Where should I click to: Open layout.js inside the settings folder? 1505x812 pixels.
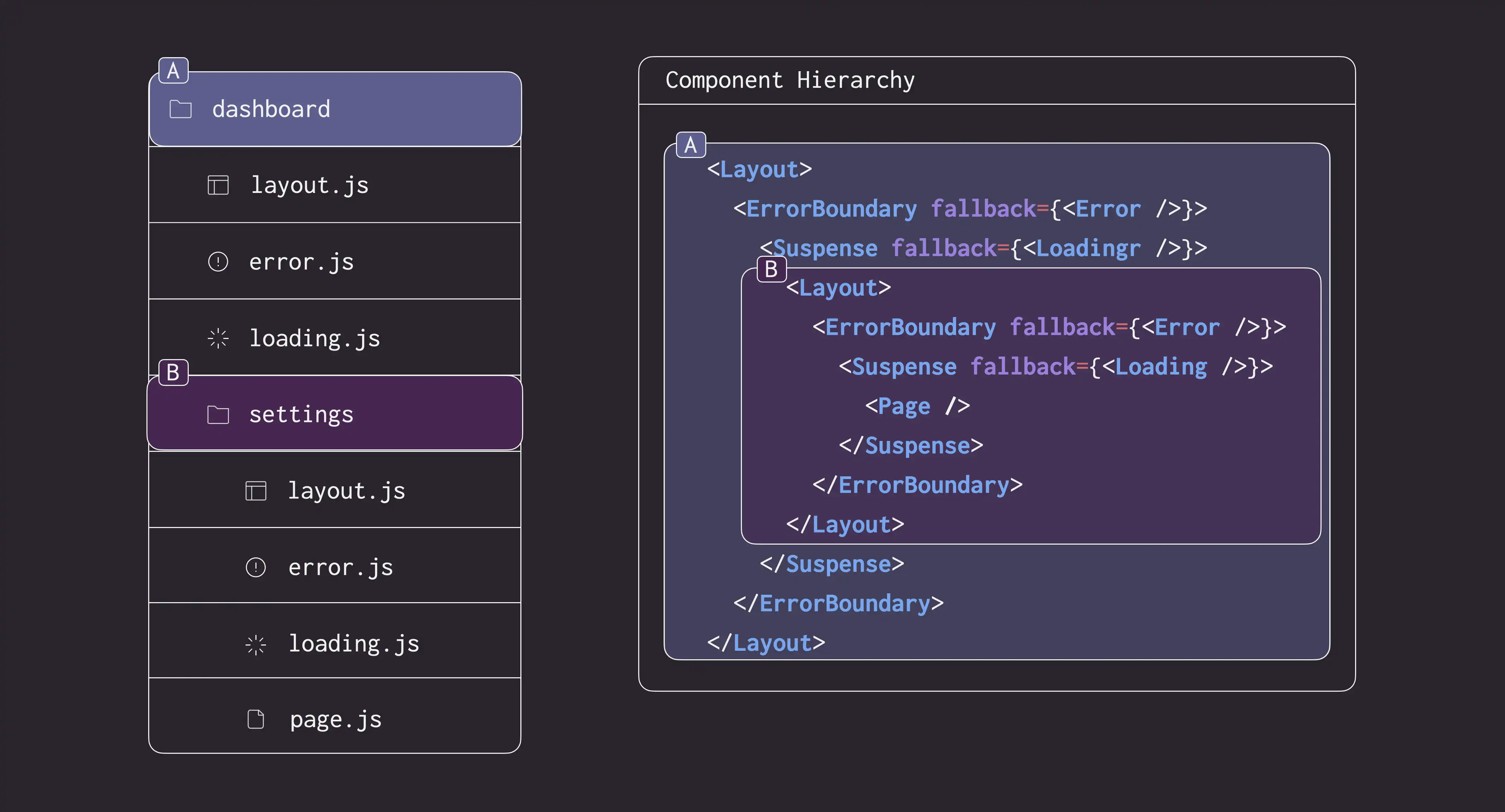point(335,490)
